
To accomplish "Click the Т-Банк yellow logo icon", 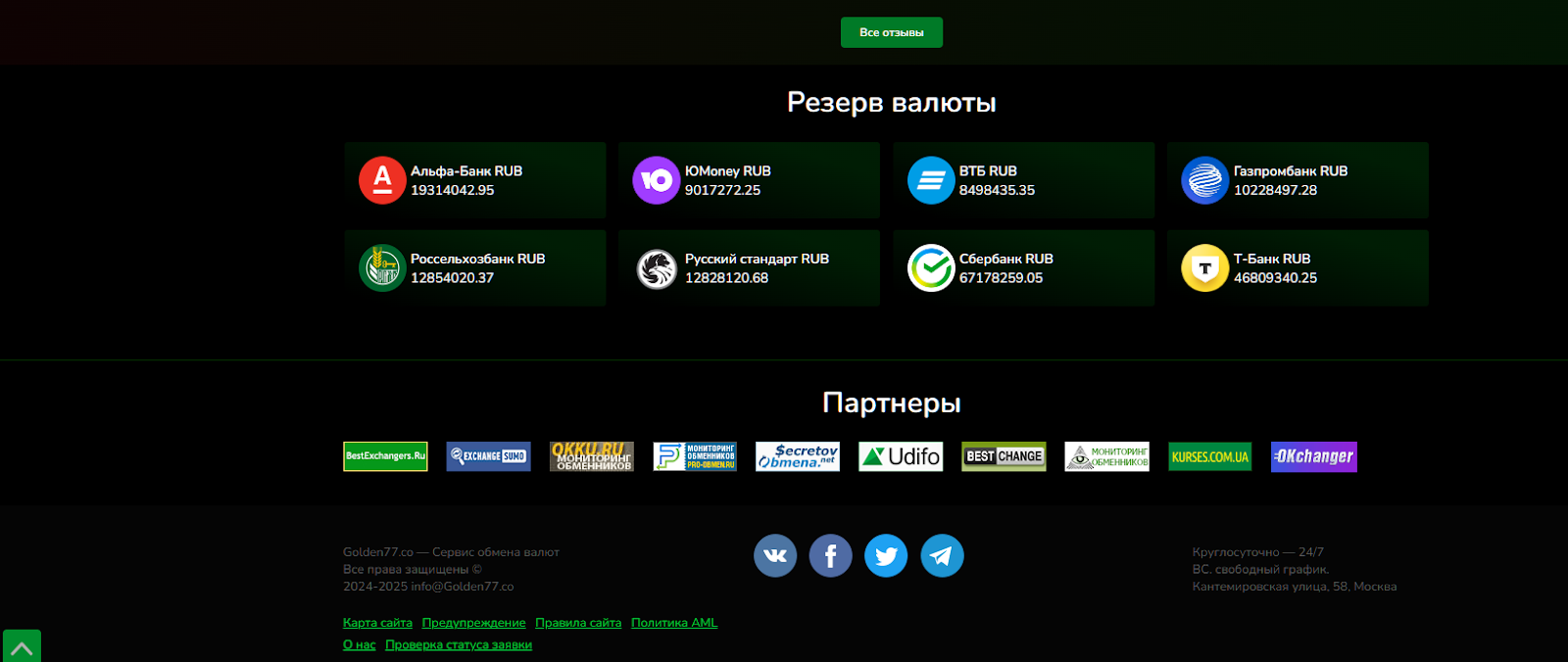I will click(1205, 268).
